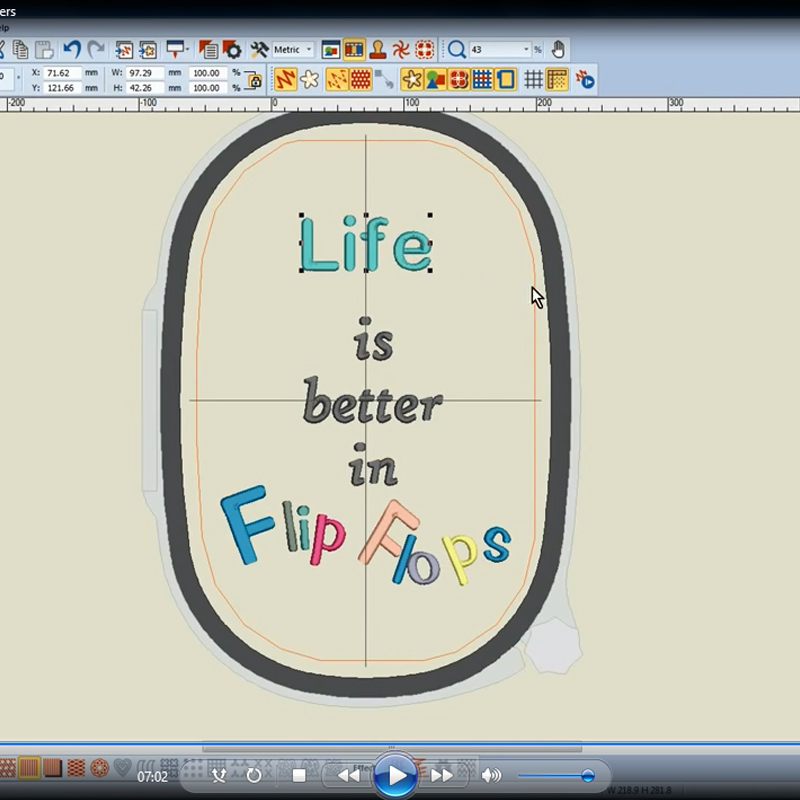This screenshot has width=800, height=800.
Task: Toggle the red four-circle cluster icon
Action: coord(459,80)
